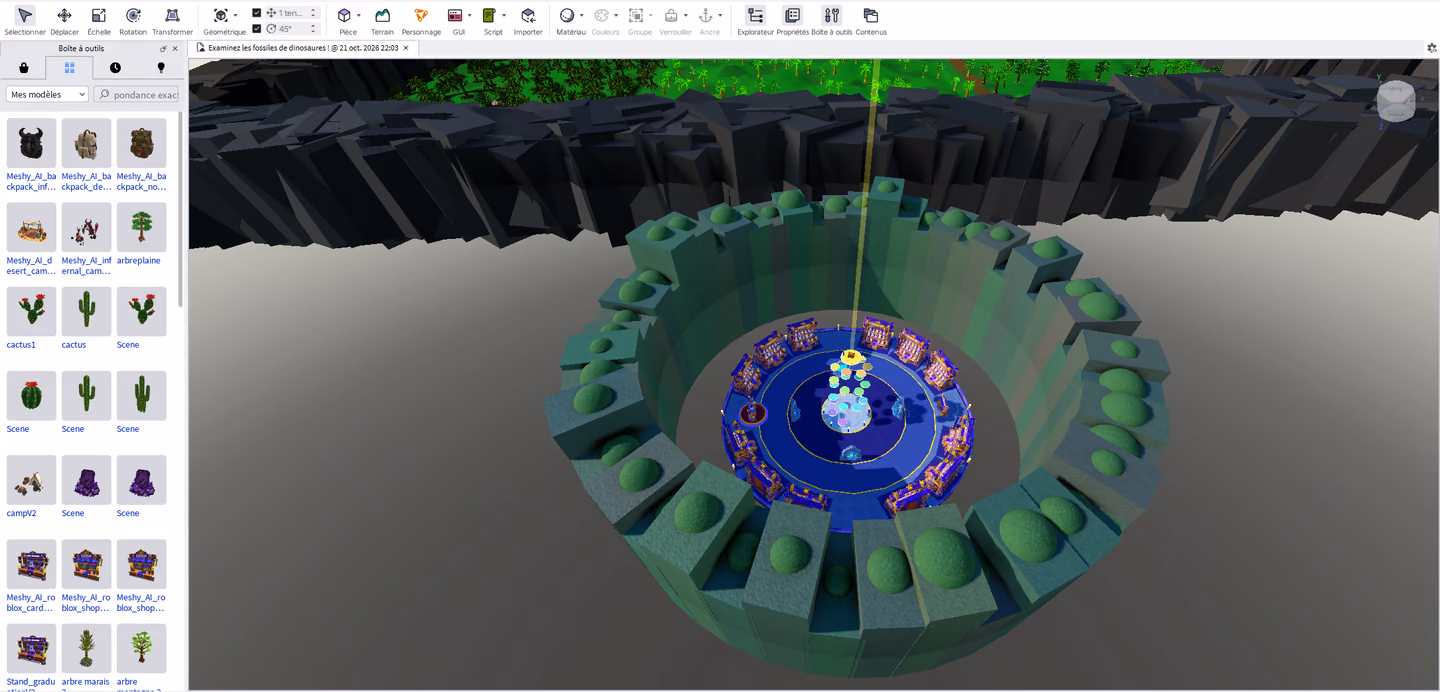The image size is (1440, 692).
Task: Click the toolbox search field
Action: tap(136, 94)
